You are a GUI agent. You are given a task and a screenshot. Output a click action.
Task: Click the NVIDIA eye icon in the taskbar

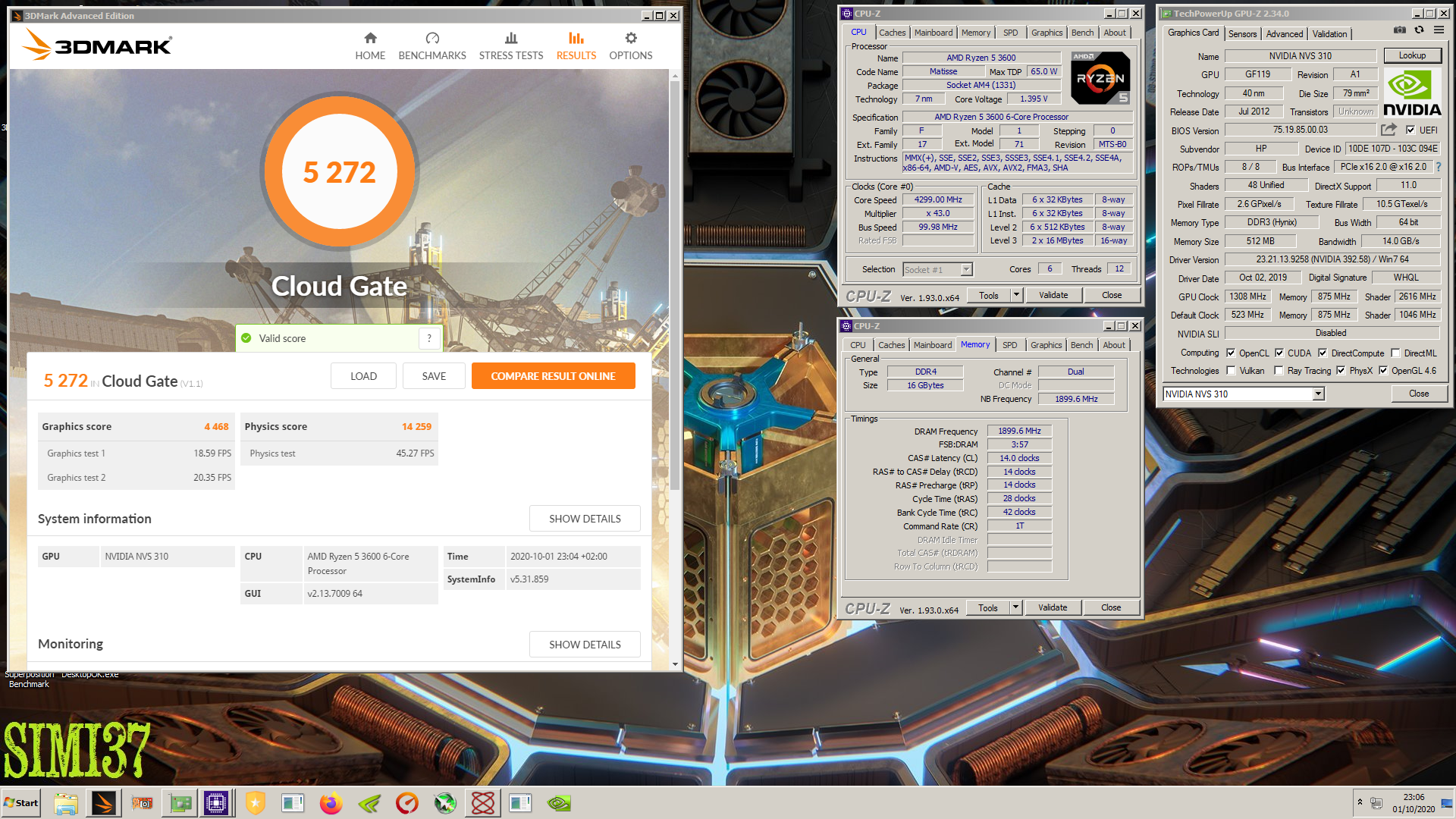pos(559,803)
